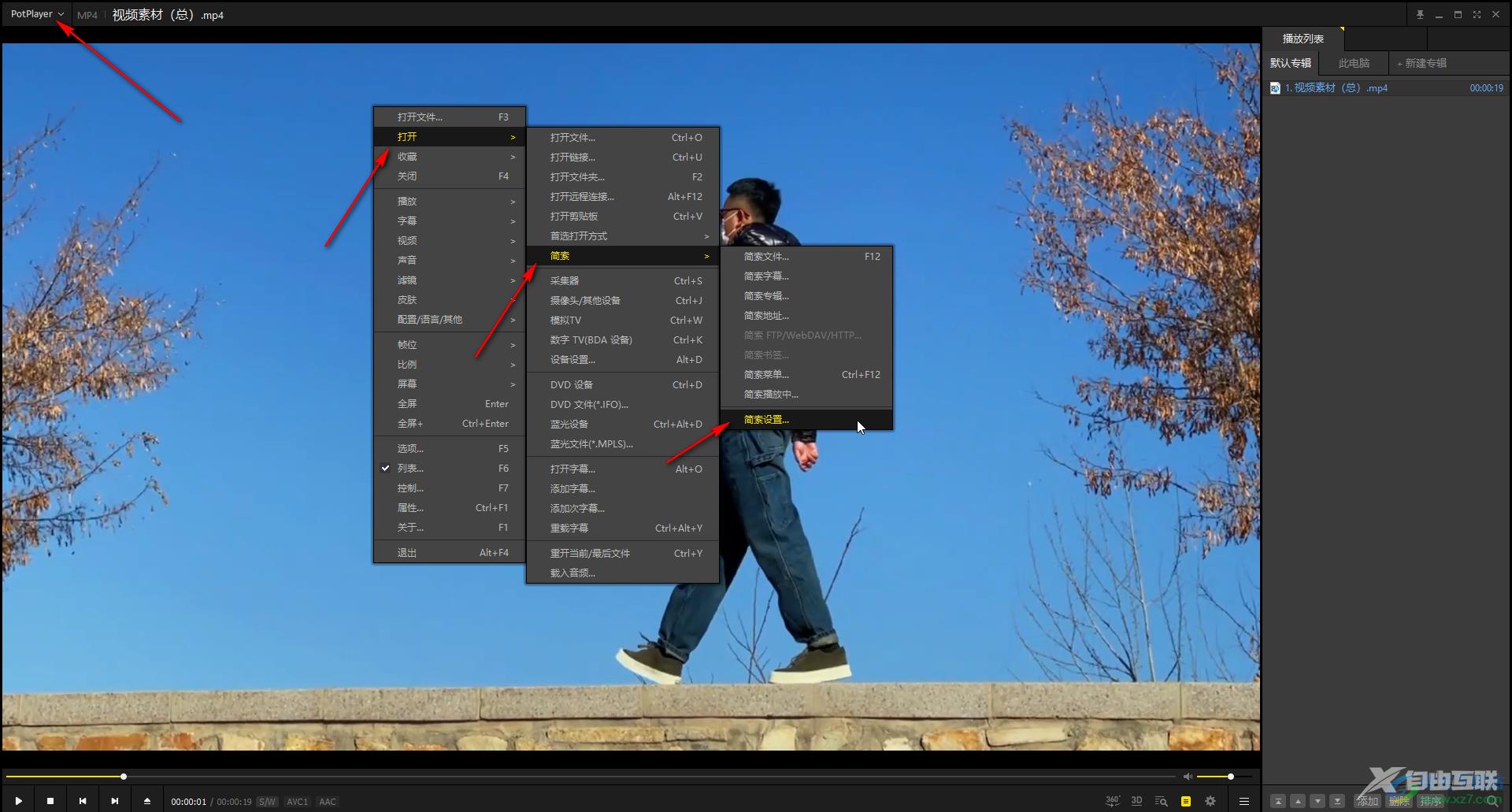Select 摄像头/其他设备 menu item

pos(623,301)
